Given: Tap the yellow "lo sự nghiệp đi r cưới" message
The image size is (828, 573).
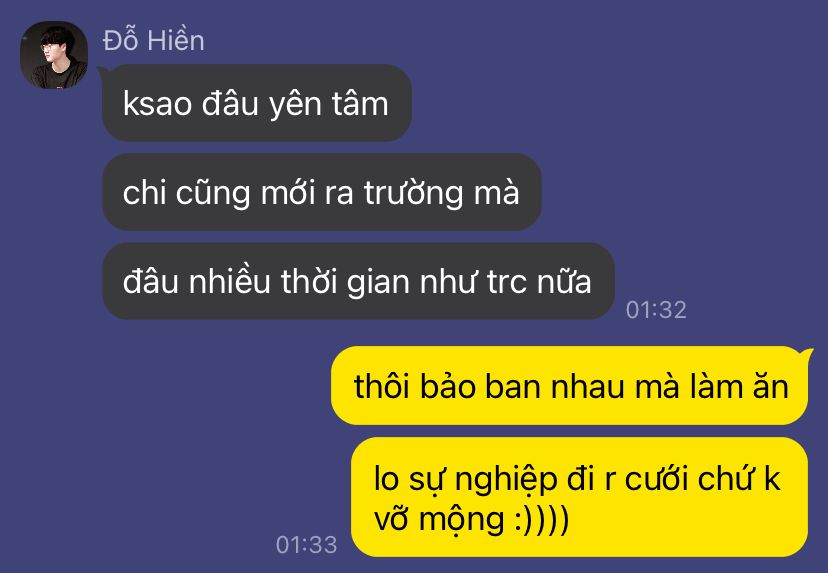Looking at the screenshot, I should click(579, 497).
